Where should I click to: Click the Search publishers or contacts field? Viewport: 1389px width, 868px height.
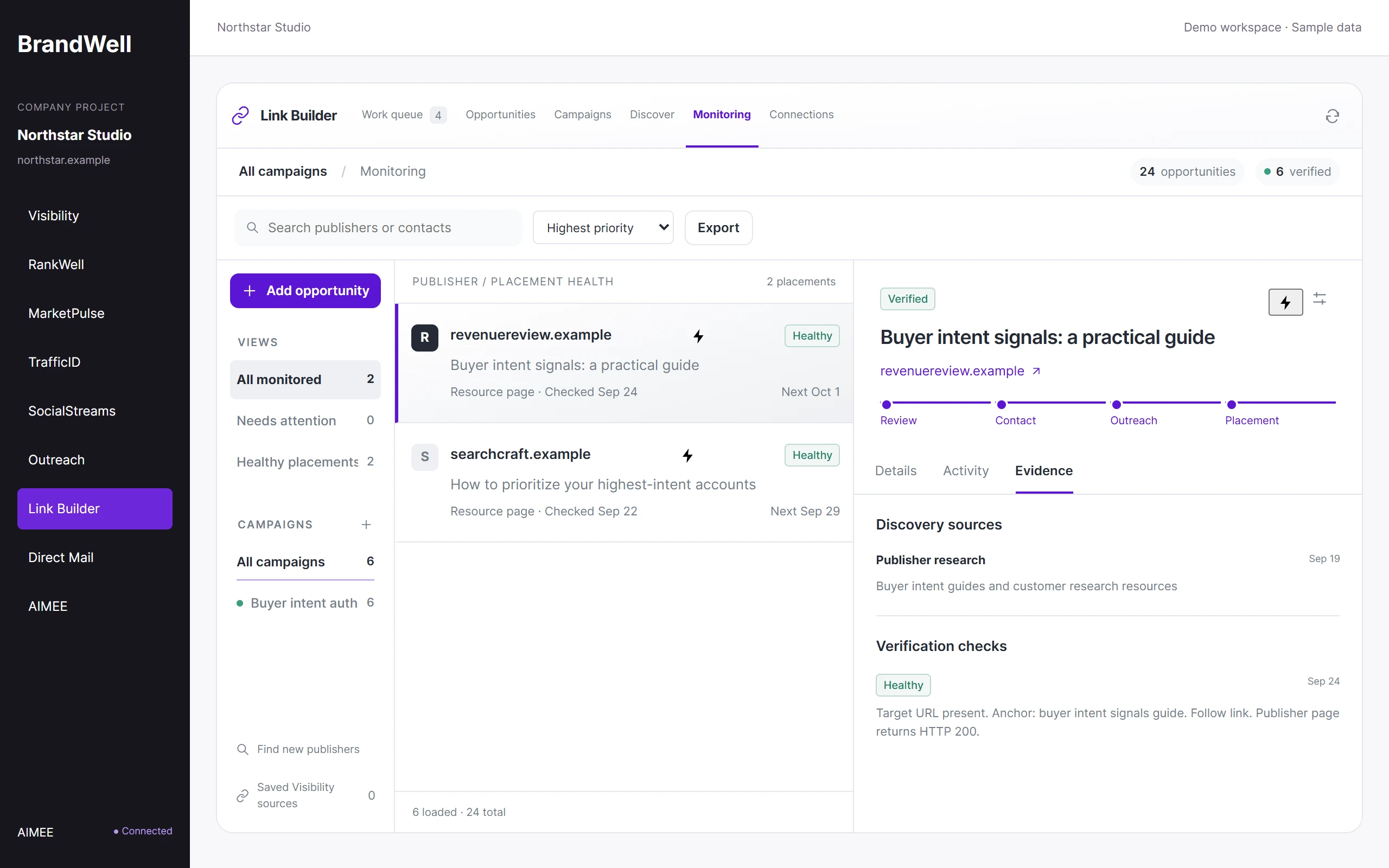click(378, 227)
